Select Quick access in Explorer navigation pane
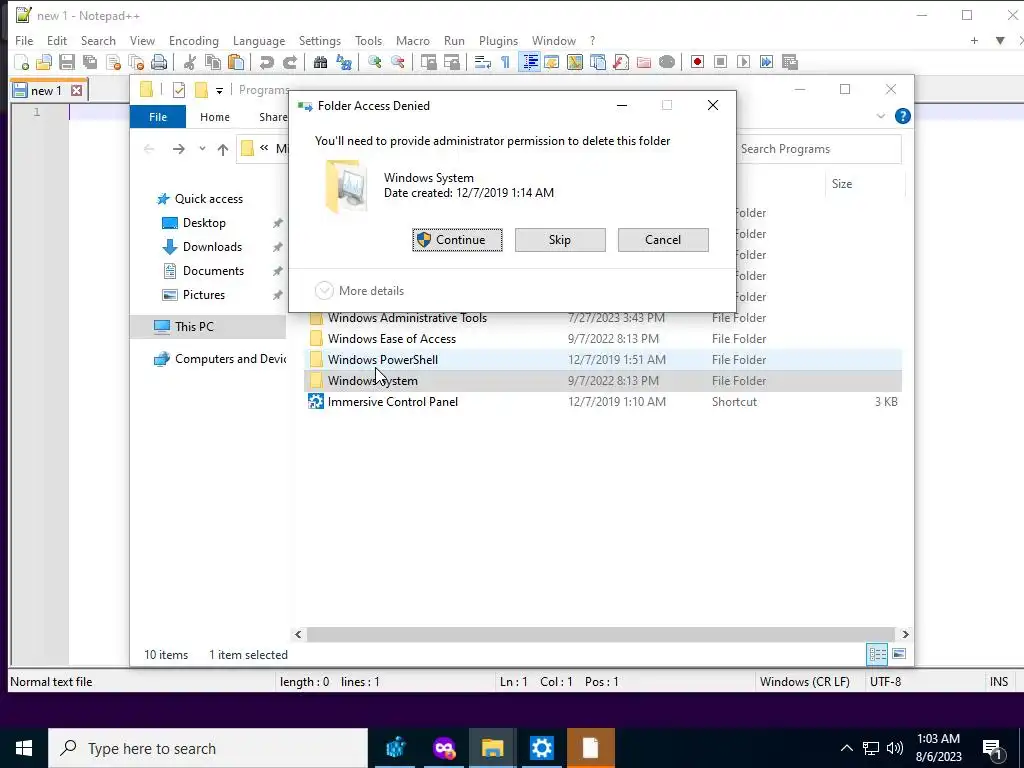The height and width of the screenshot is (768, 1024). (x=208, y=199)
